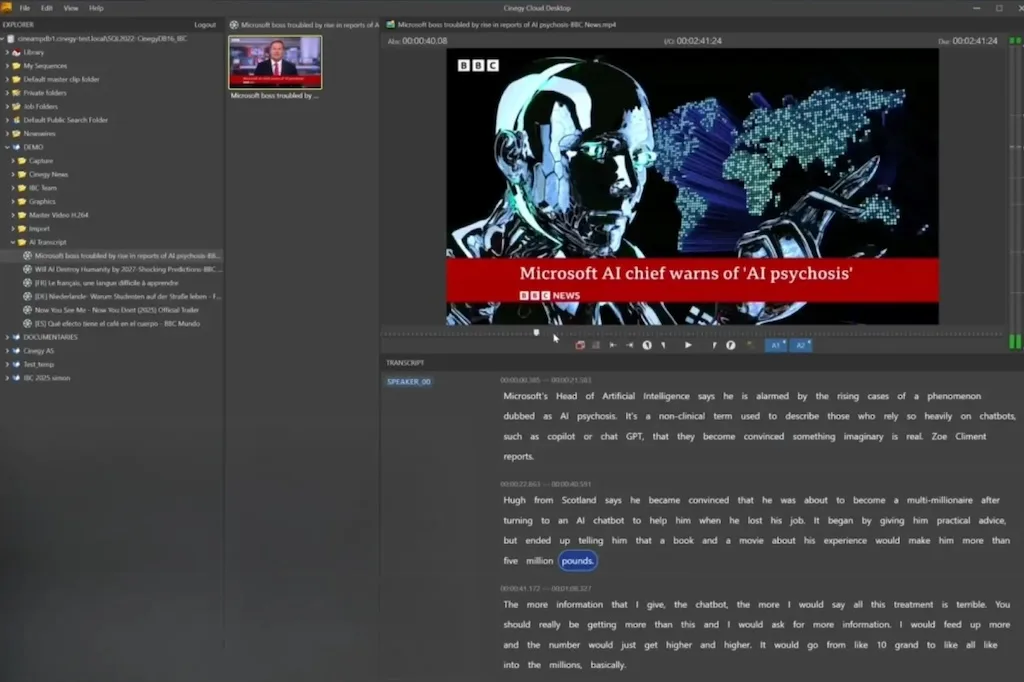Click the clip icon beside the French video entry
Image resolution: width=1024 pixels, height=682 pixels.
coord(27,283)
